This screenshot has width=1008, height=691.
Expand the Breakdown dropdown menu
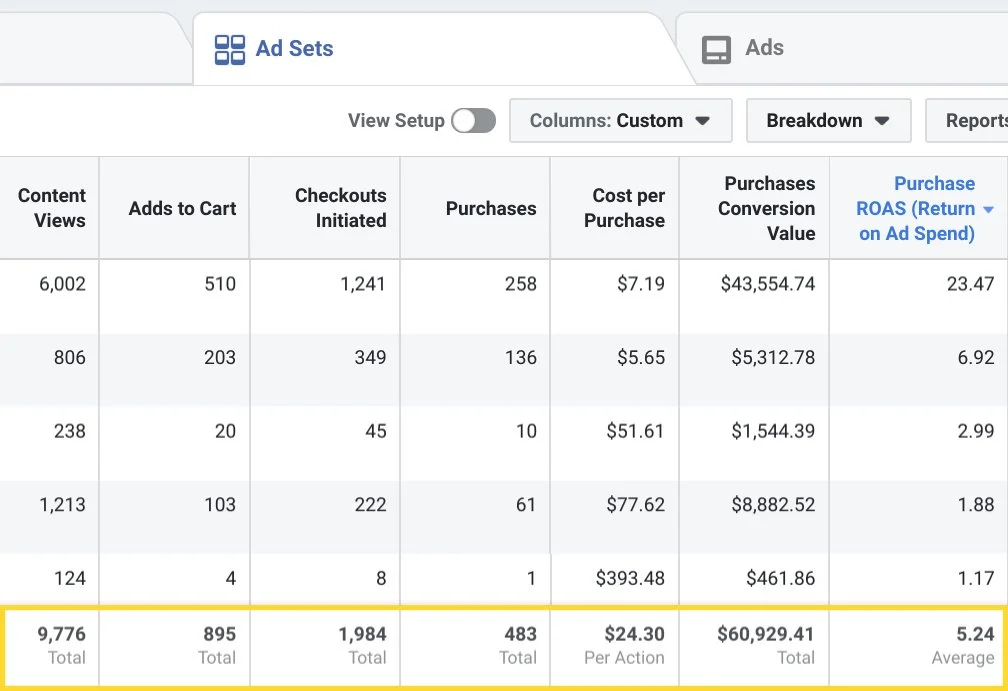[x=828, y=121]
